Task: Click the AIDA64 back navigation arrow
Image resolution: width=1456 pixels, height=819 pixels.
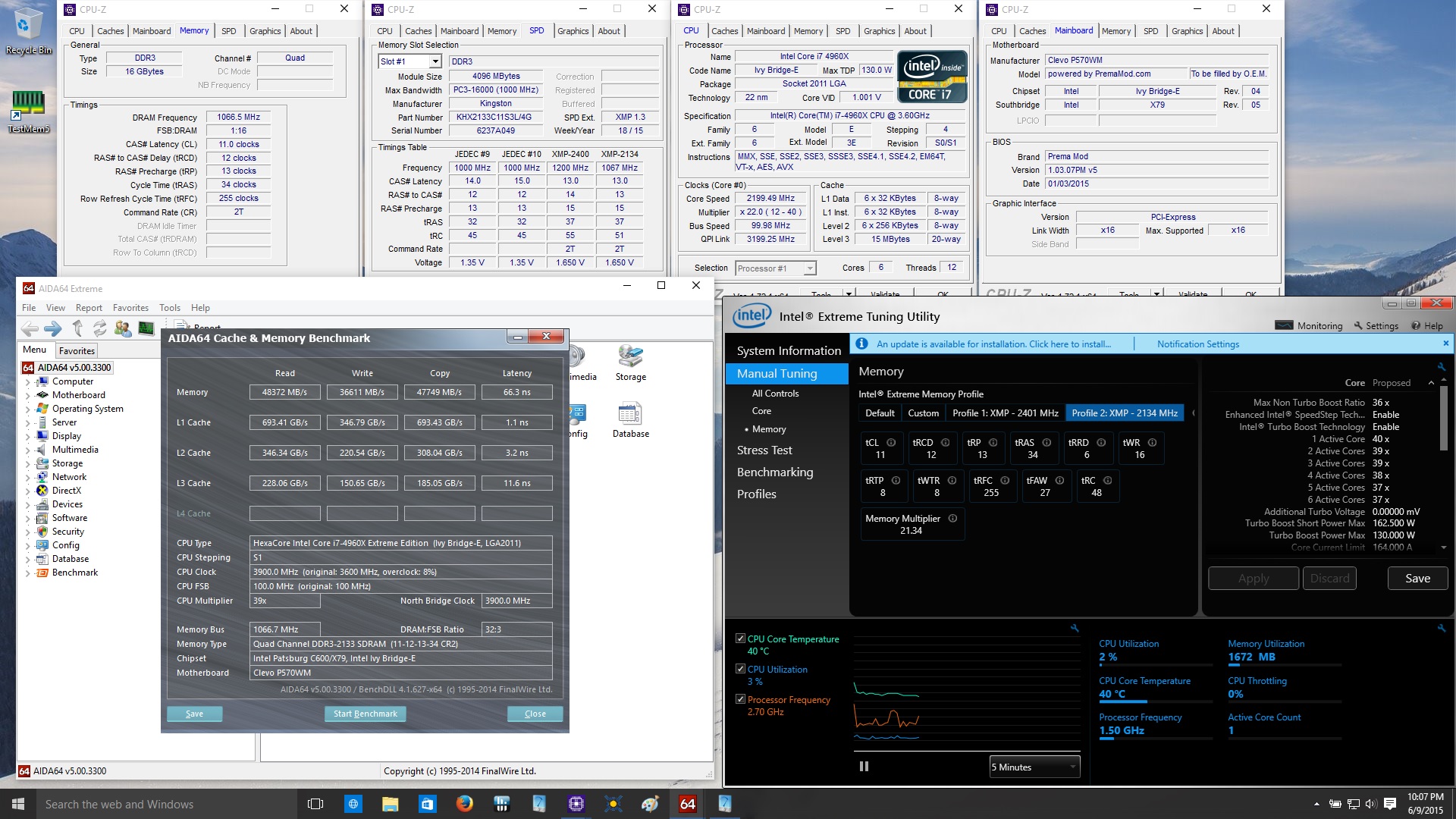Action: click(30, 328)
